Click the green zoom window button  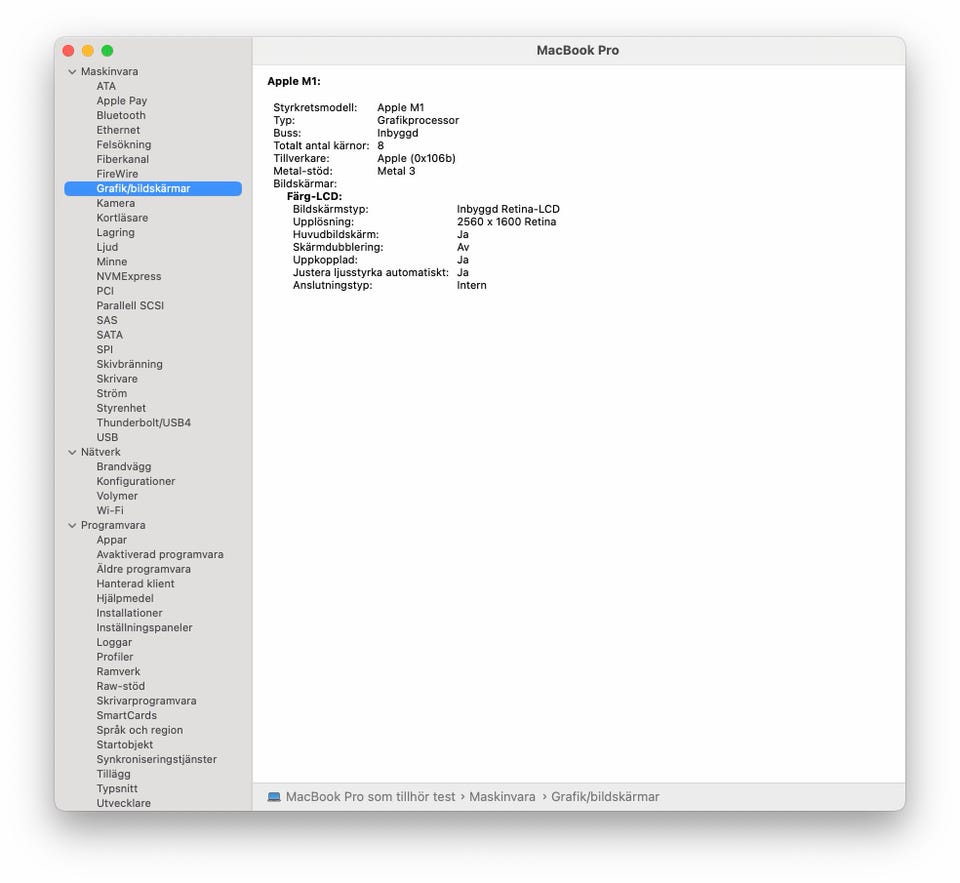pos(107,51)
